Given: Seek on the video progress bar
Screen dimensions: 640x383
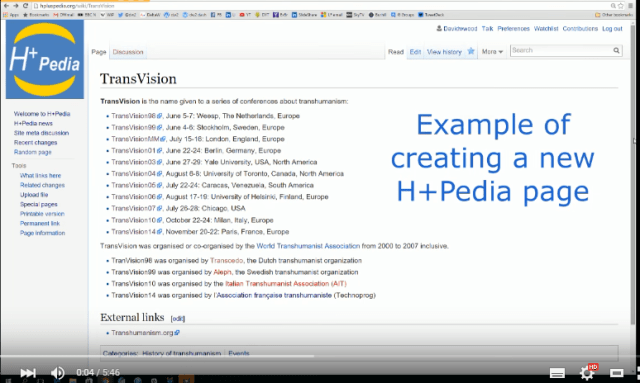Looking at the screenshot, I should coord(320,356).
